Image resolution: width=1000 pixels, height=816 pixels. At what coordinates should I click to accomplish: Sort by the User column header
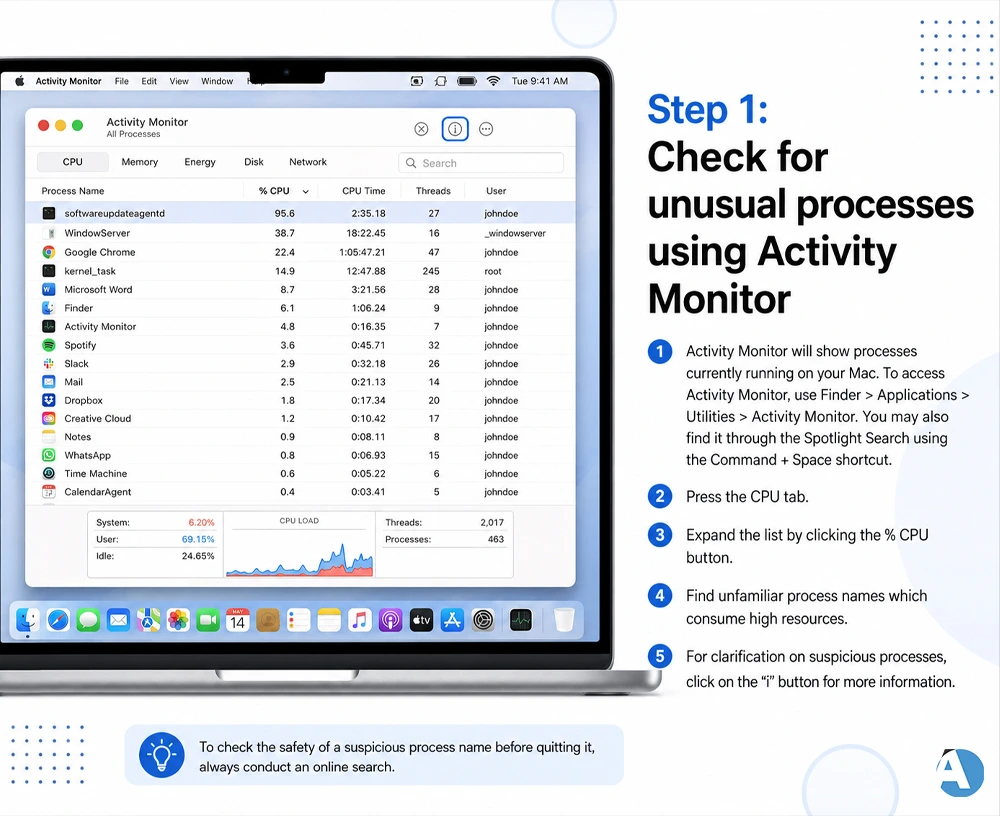point(496,191)
